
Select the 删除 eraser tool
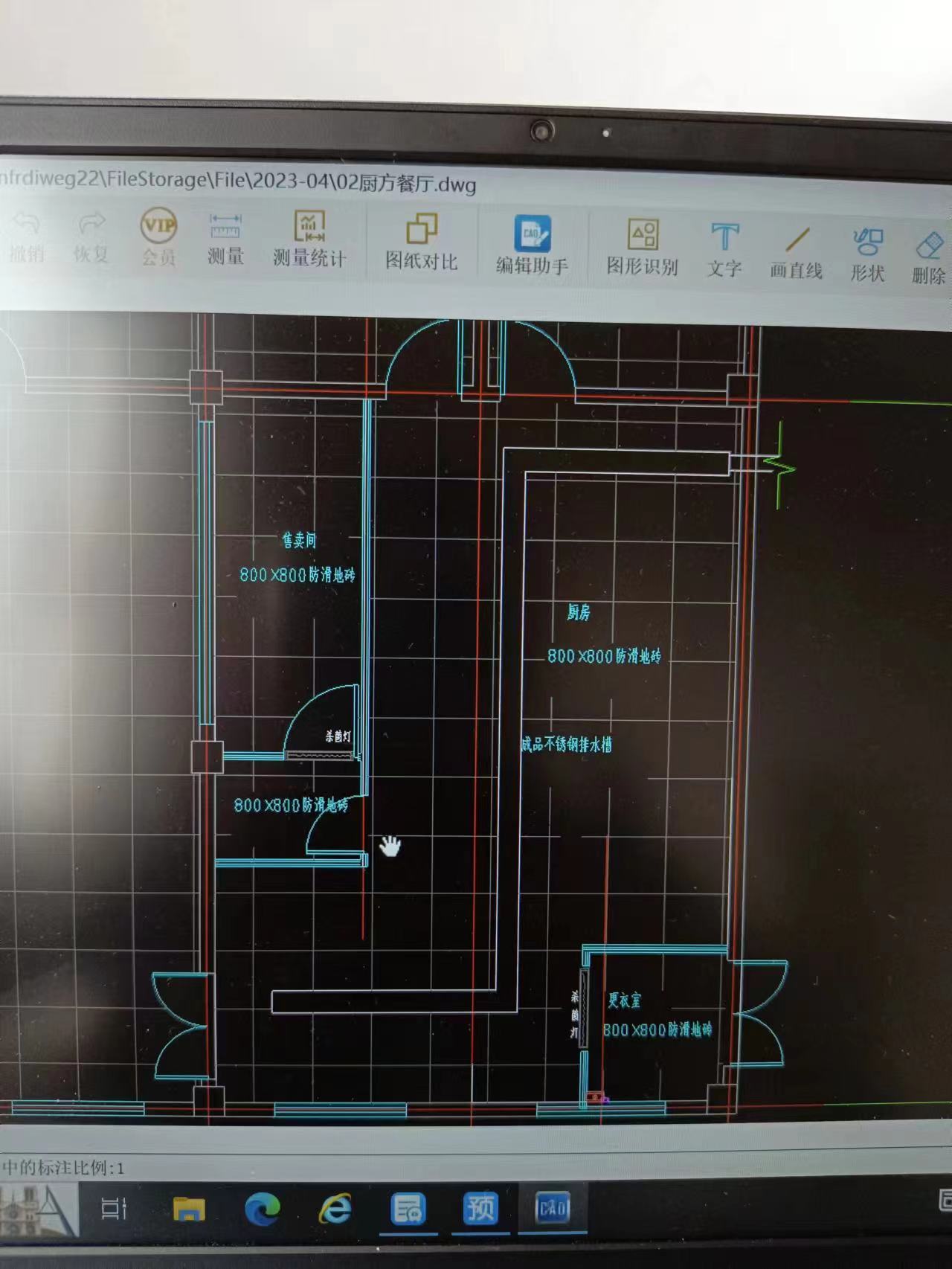tap(930, 258)
